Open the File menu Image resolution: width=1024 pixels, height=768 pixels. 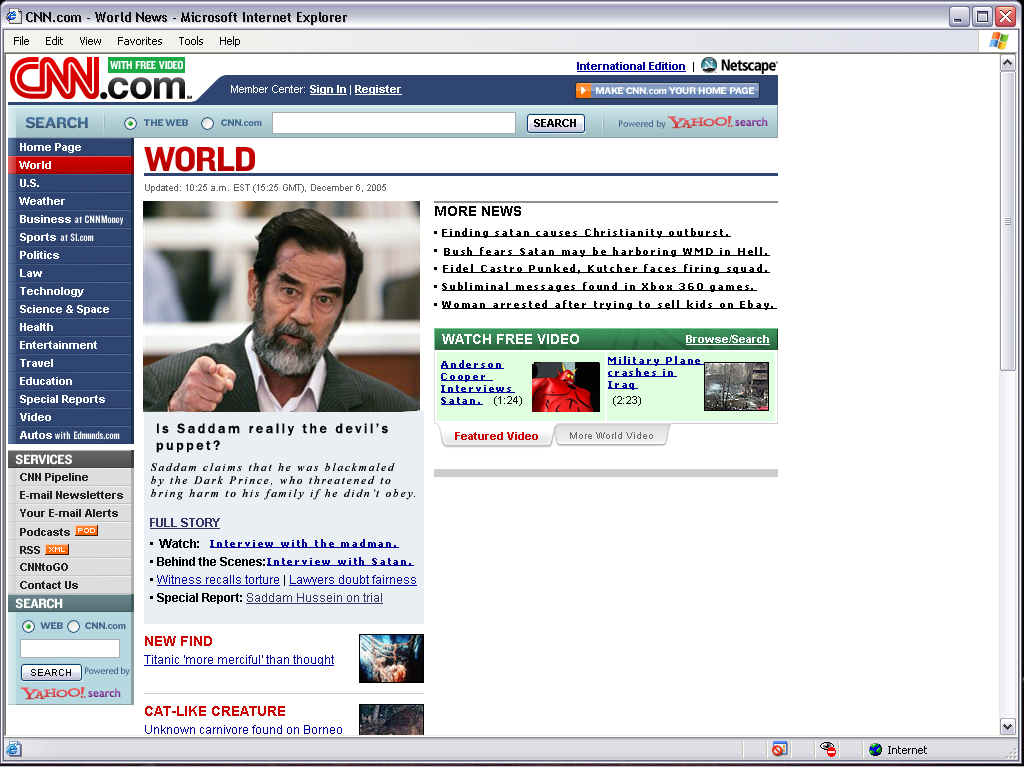click(x=22, y=40)
